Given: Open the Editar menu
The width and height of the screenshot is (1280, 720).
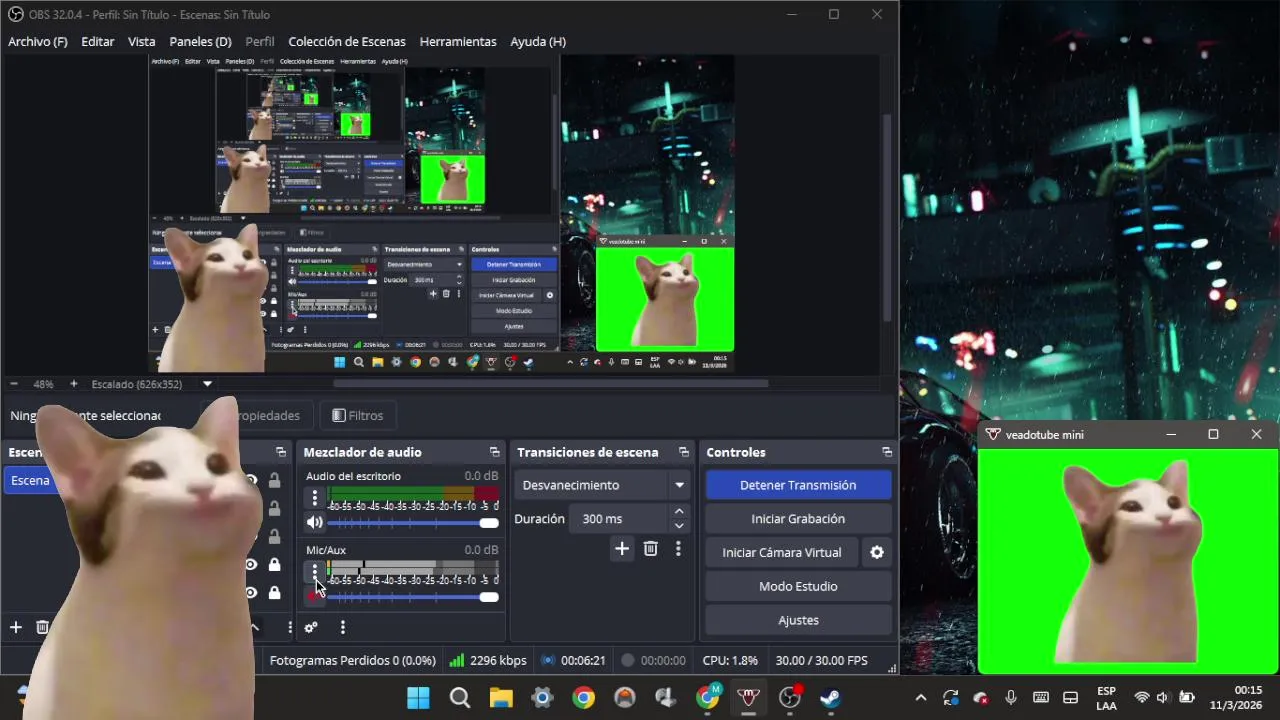Looking at the screenshot, I should tap(97, 41).
